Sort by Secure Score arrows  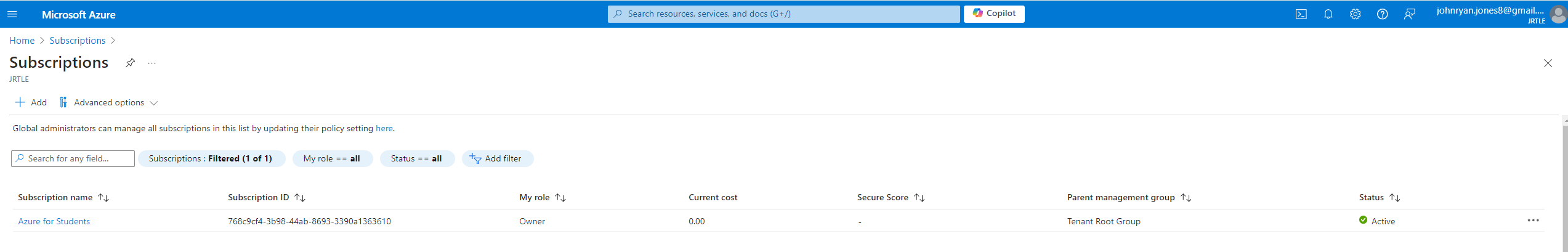(919, 198)
